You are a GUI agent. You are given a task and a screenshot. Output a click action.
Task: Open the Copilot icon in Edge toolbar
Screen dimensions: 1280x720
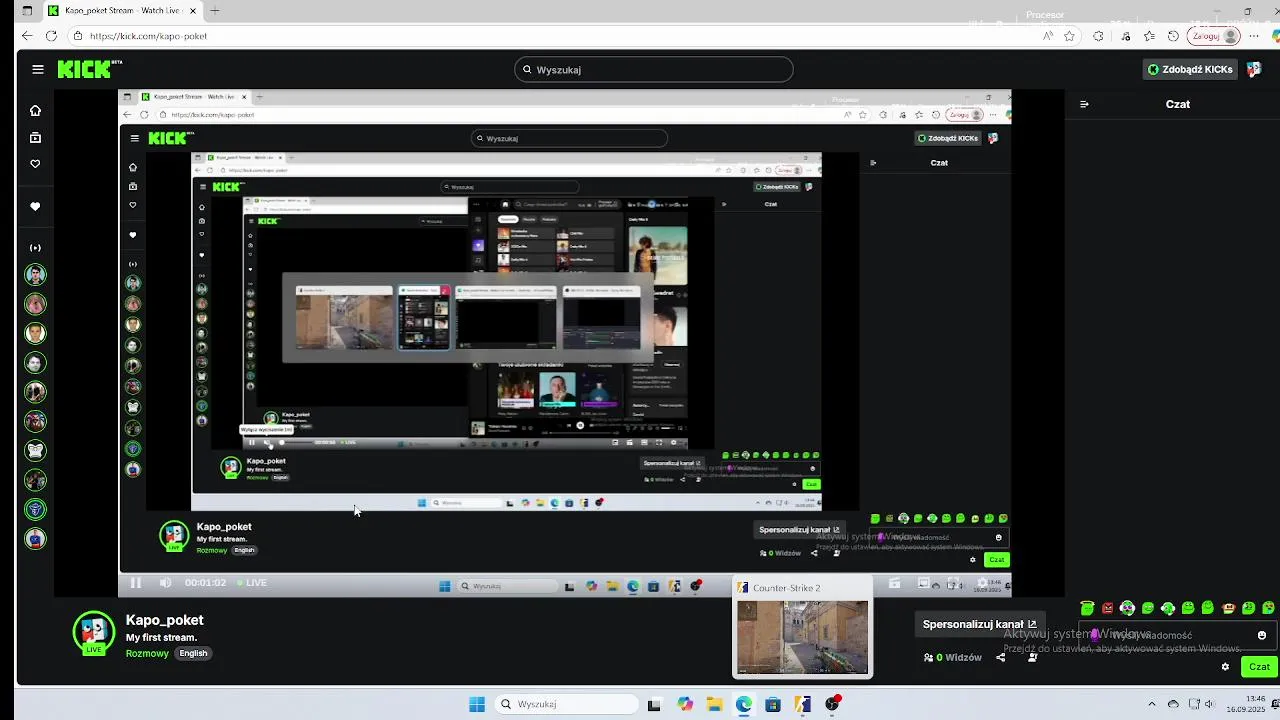1275,36
